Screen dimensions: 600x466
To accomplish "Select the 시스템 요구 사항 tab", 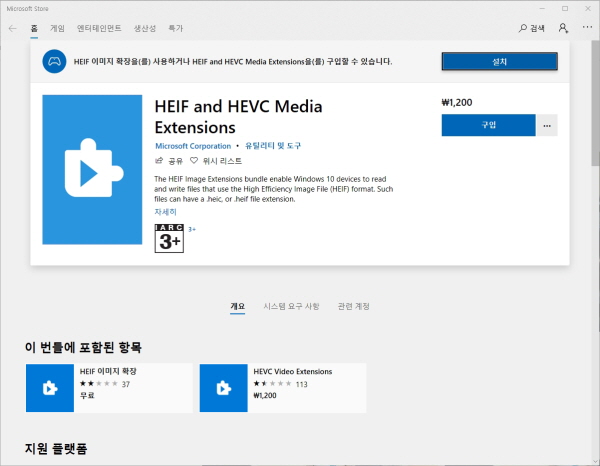I will [x=291, y=306].
